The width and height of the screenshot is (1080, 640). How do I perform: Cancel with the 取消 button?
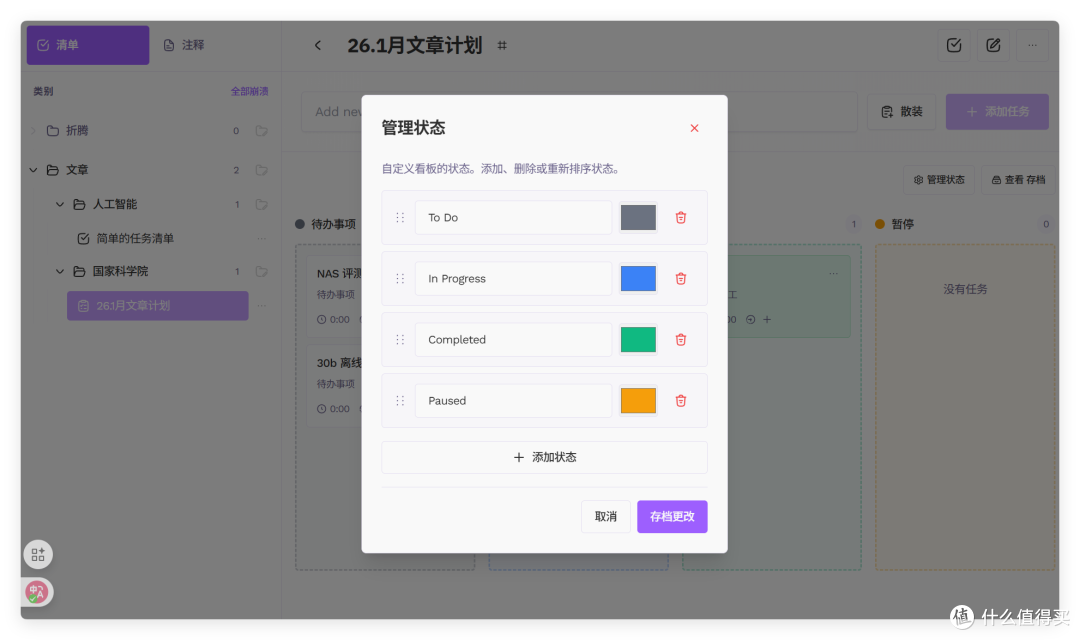pos(605,517)
